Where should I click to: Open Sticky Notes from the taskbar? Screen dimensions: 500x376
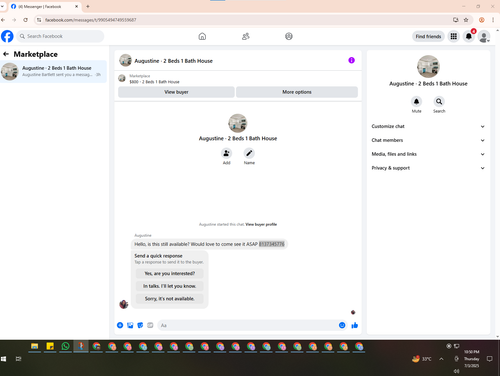tap(50, 346)
